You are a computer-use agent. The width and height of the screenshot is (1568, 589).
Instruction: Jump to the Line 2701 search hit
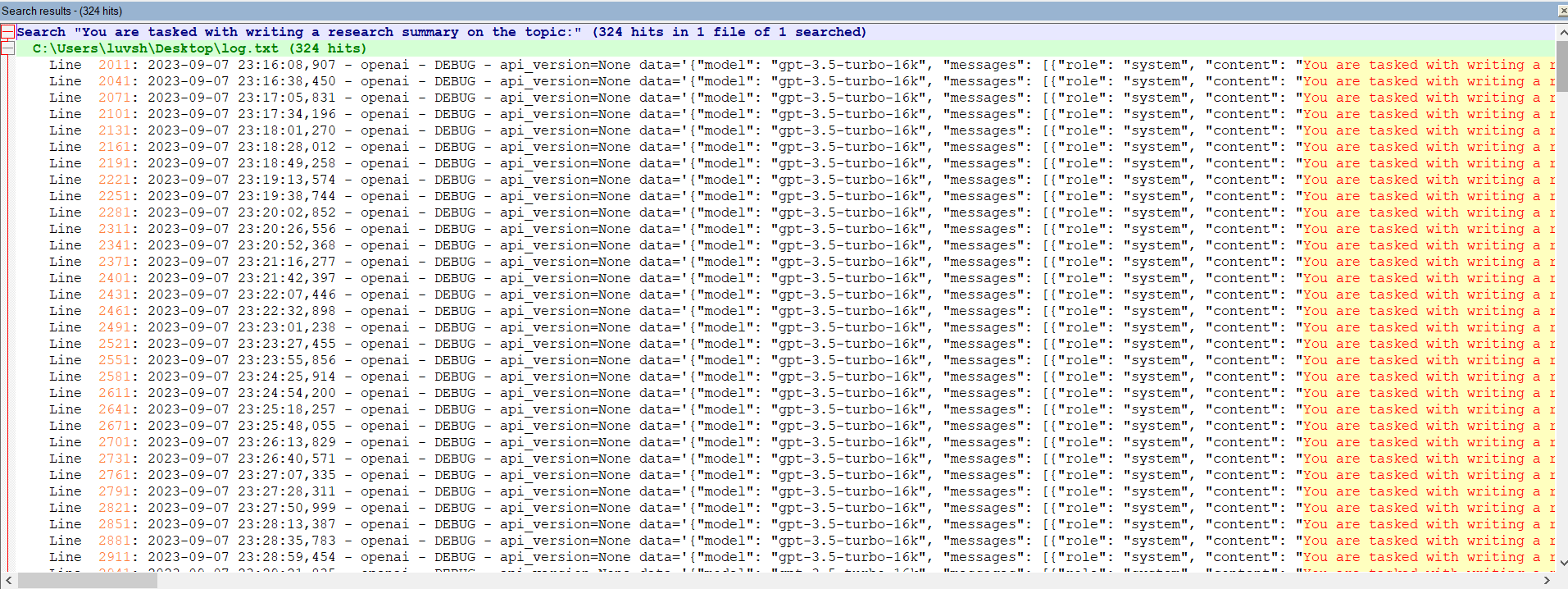tap(785, 442)
